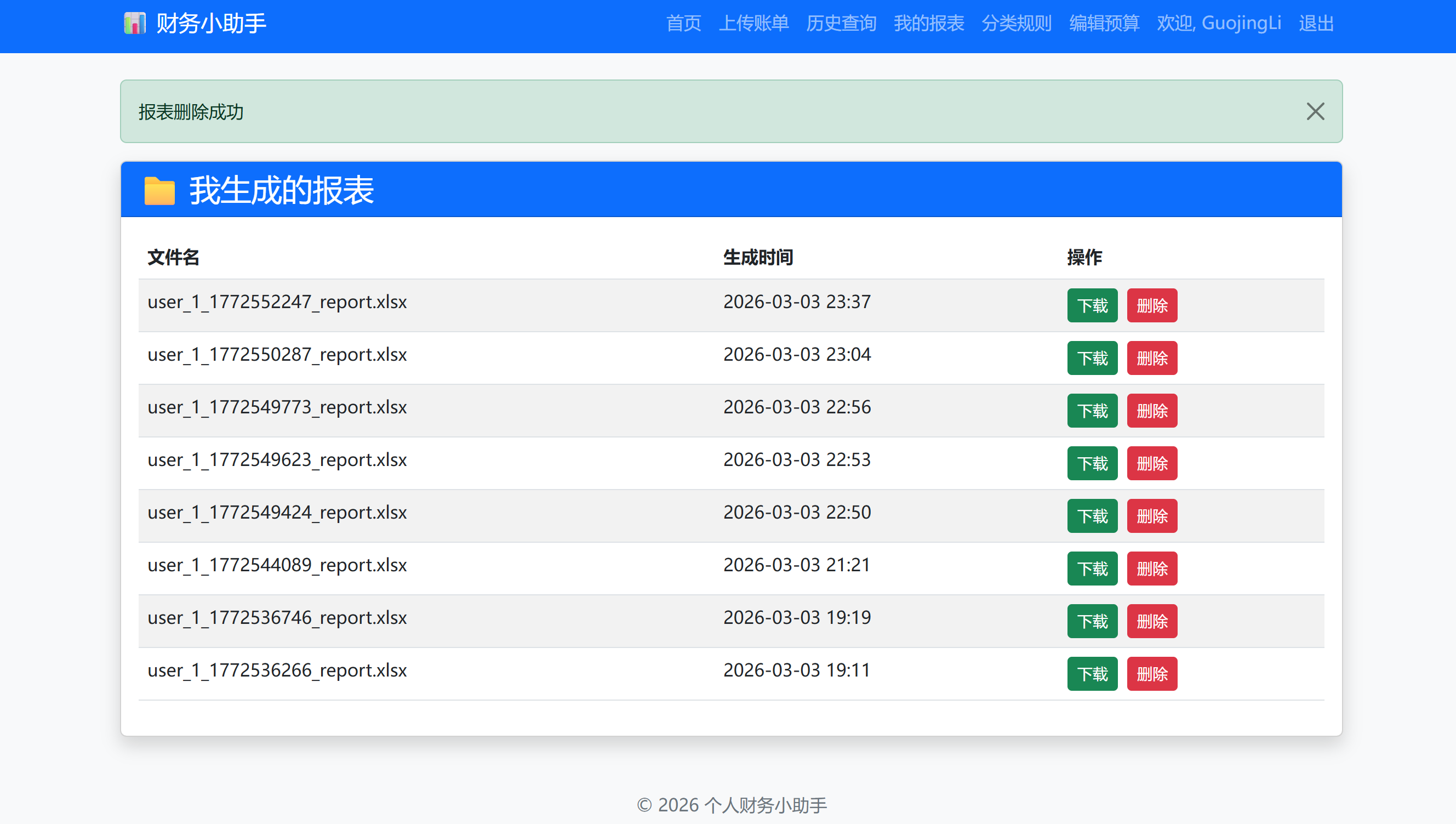Delete user_1_1772552247_report.xlsx

click(1152, 305)
